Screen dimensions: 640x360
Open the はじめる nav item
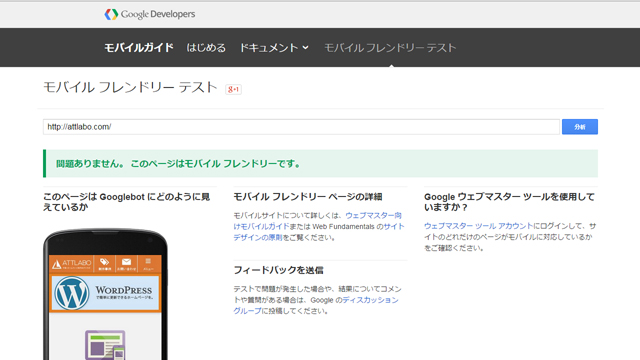click(206, 48)
